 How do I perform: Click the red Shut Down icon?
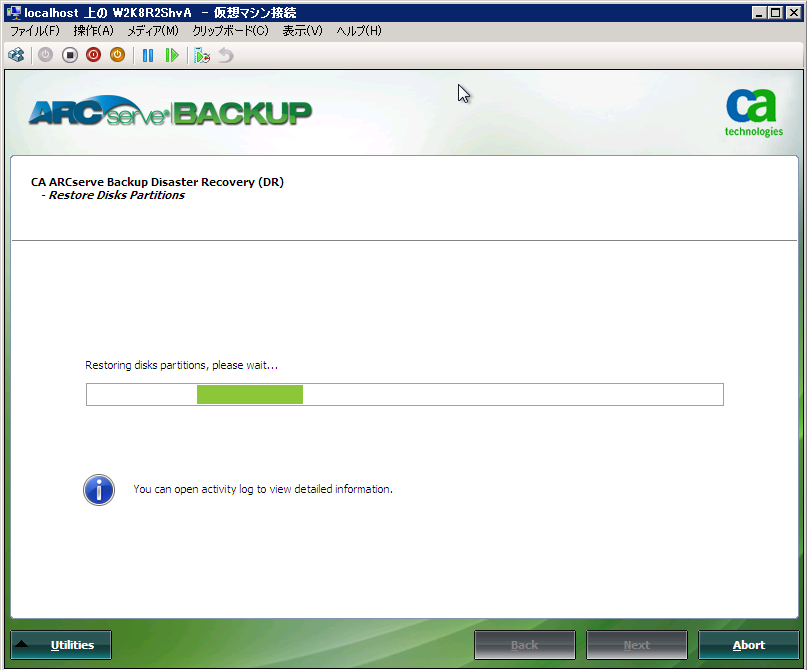pyautogui.click(x=94, y=55)
